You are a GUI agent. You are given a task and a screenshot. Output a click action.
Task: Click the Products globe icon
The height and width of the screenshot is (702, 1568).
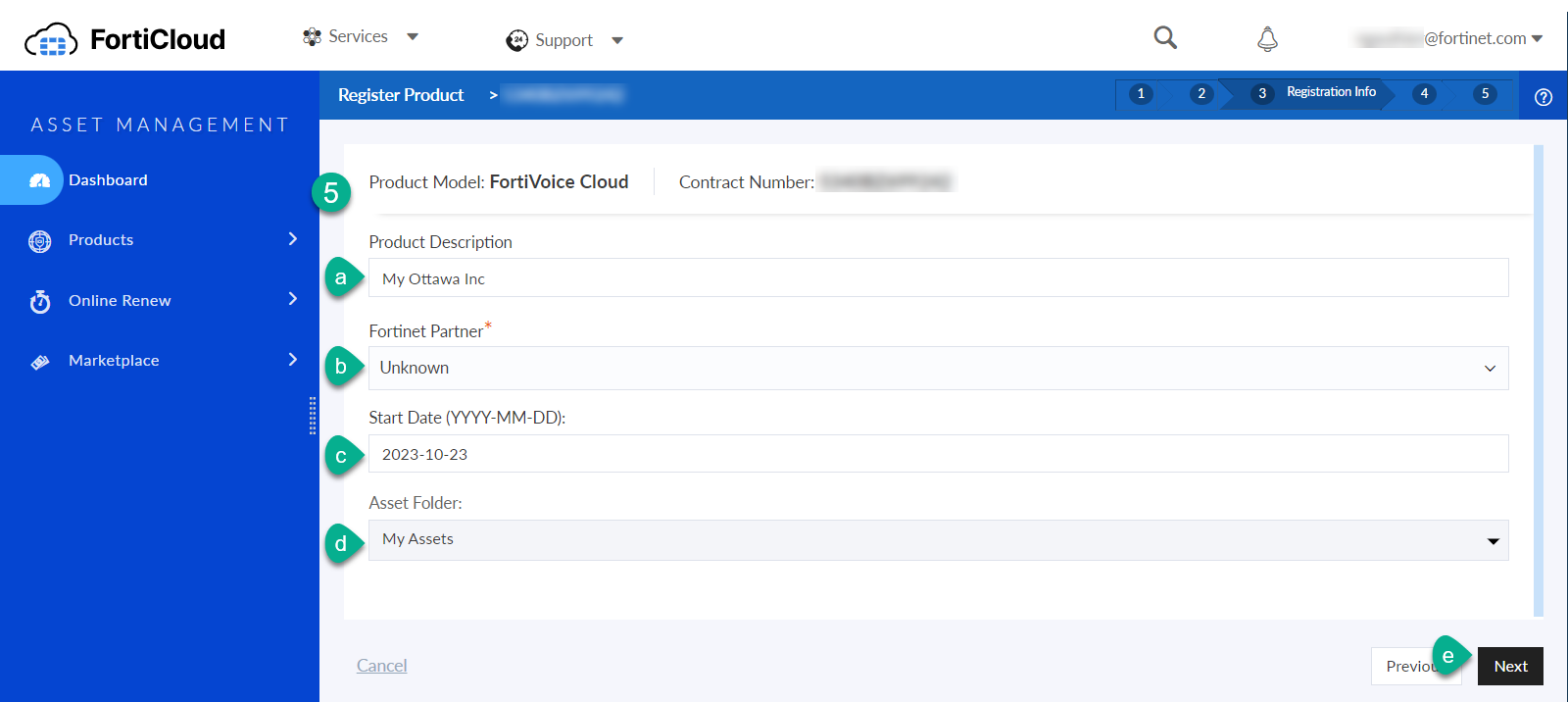click(40, 241)
